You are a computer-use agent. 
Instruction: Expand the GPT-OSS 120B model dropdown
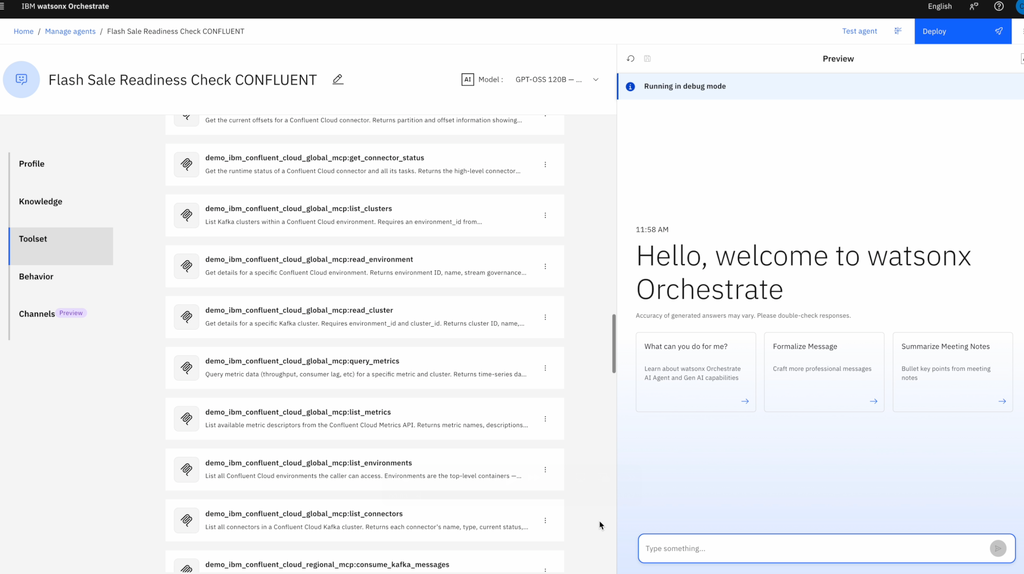(557, 80)
